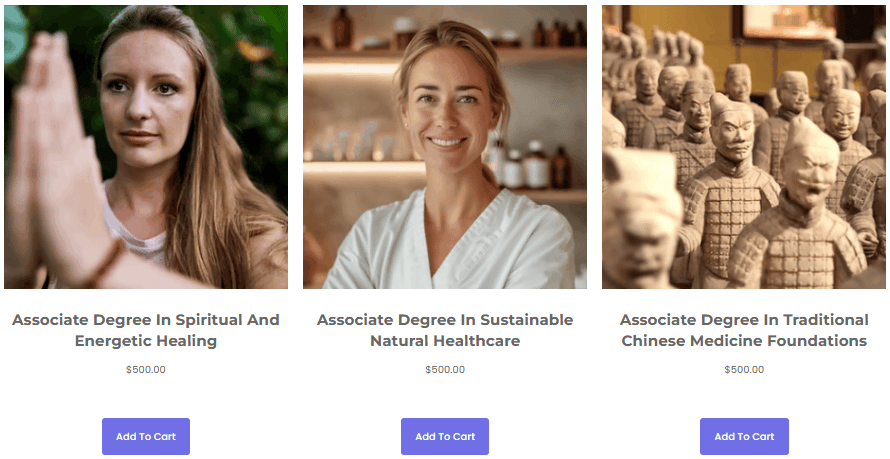Viewport: 890px width, 459px height.
Task: Click the Sustainable Natural Healthcare product image
Action: pyautogui.click(x=445, y=147)
